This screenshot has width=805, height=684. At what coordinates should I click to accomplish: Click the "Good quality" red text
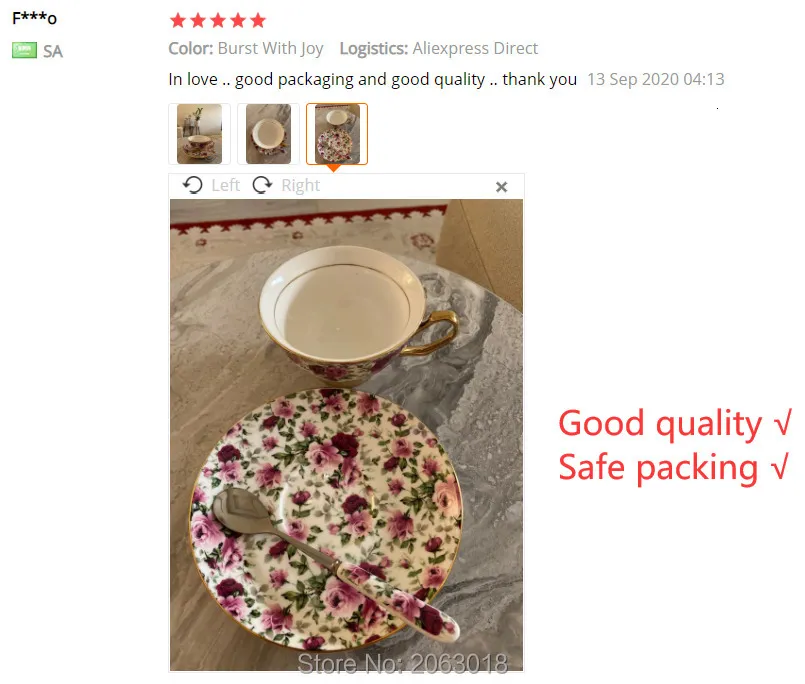click(x=660, y=423)
